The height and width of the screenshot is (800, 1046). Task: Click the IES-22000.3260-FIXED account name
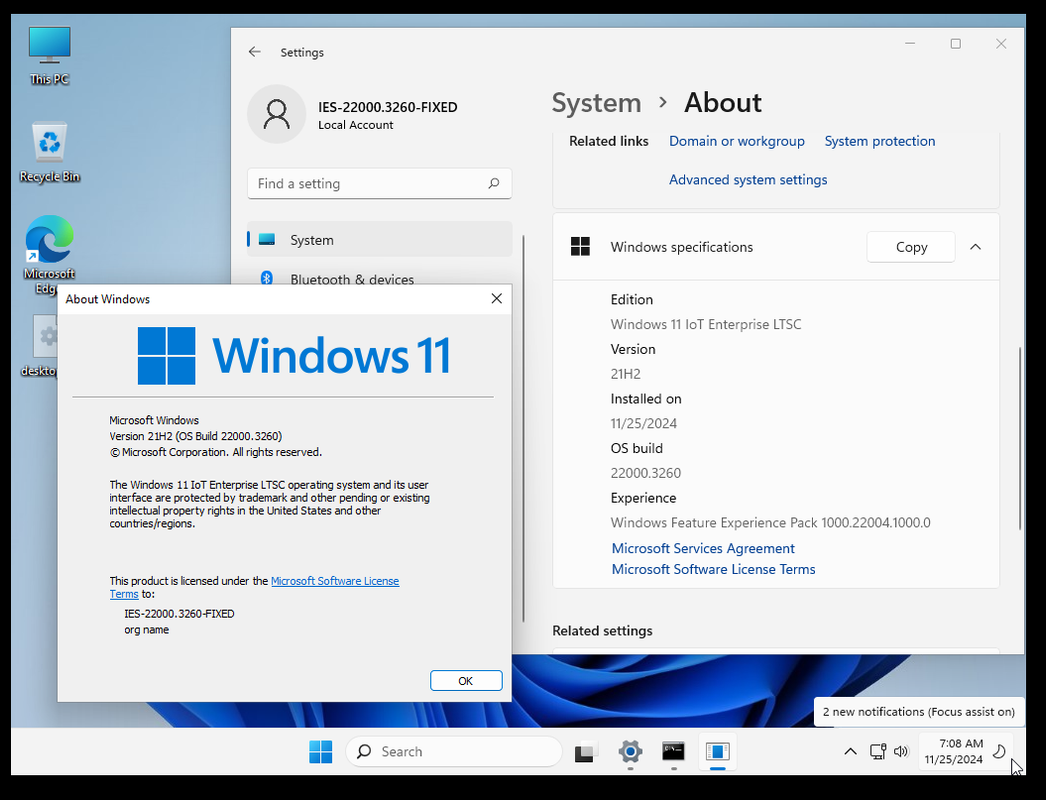coord(388,107)
